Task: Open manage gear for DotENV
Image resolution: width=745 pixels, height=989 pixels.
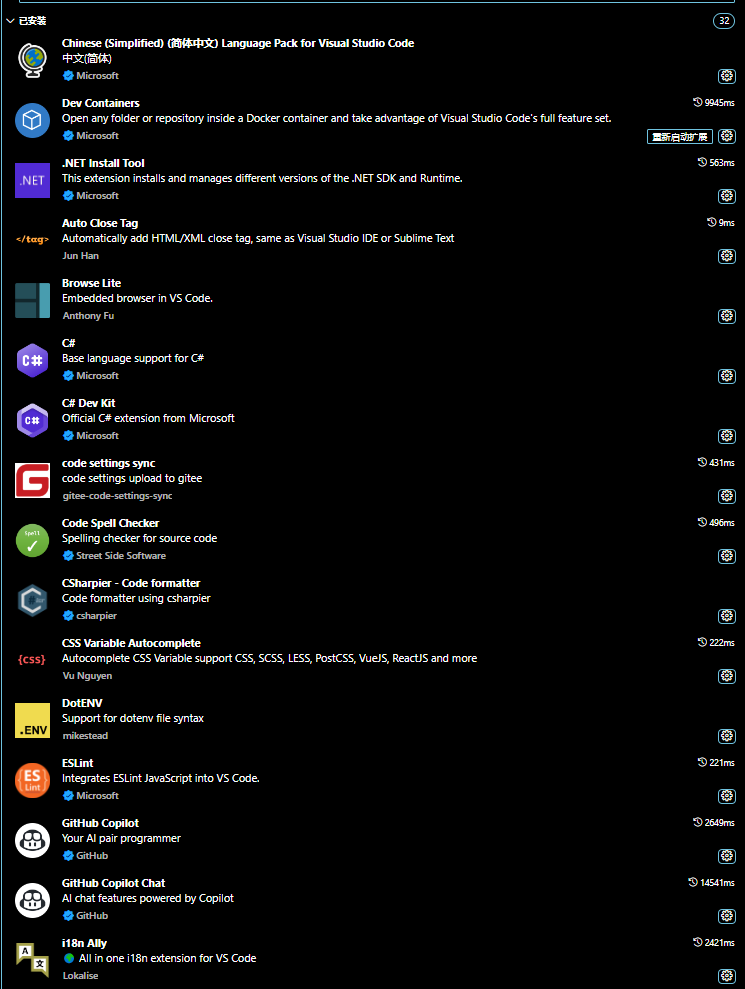Action: [x=727, y=735]
